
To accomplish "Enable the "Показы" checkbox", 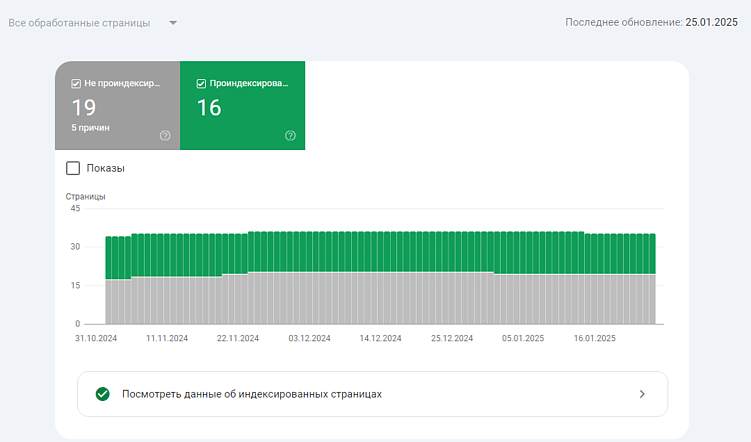I will pos(73,168).
